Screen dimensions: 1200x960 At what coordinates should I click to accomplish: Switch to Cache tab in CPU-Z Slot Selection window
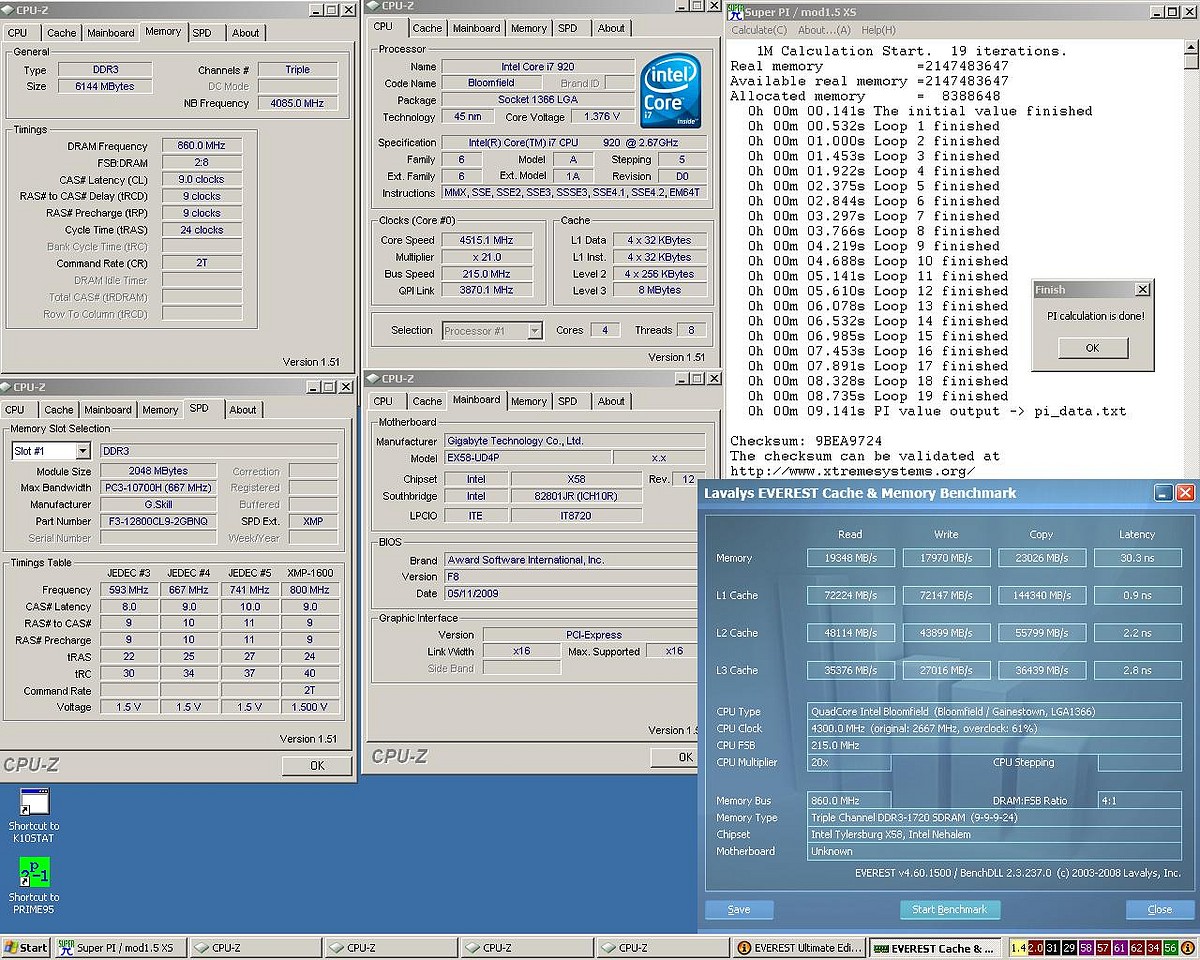59,410
